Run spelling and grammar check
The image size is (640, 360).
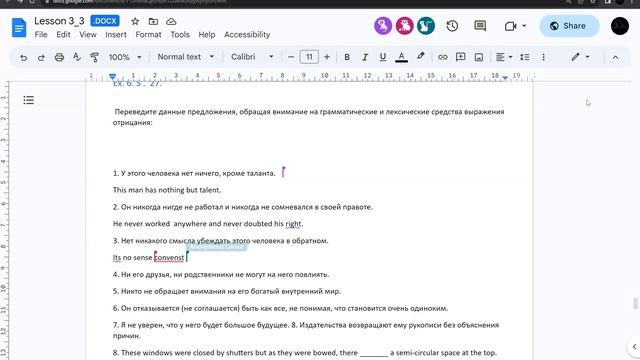pyautogui.click(x=77, y=57)
